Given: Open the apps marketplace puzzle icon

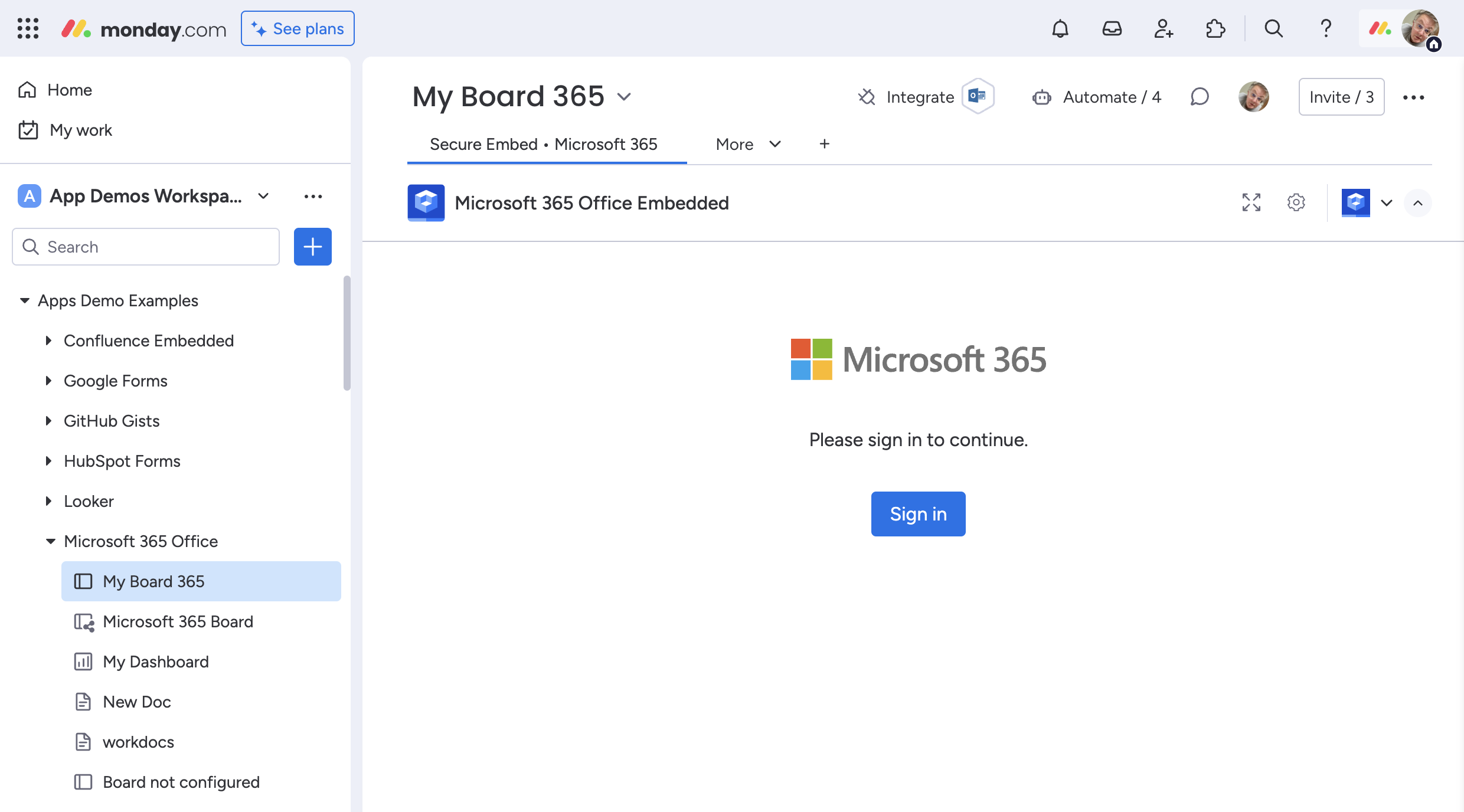Looking at the screenshot, I should pos(1215,28).
